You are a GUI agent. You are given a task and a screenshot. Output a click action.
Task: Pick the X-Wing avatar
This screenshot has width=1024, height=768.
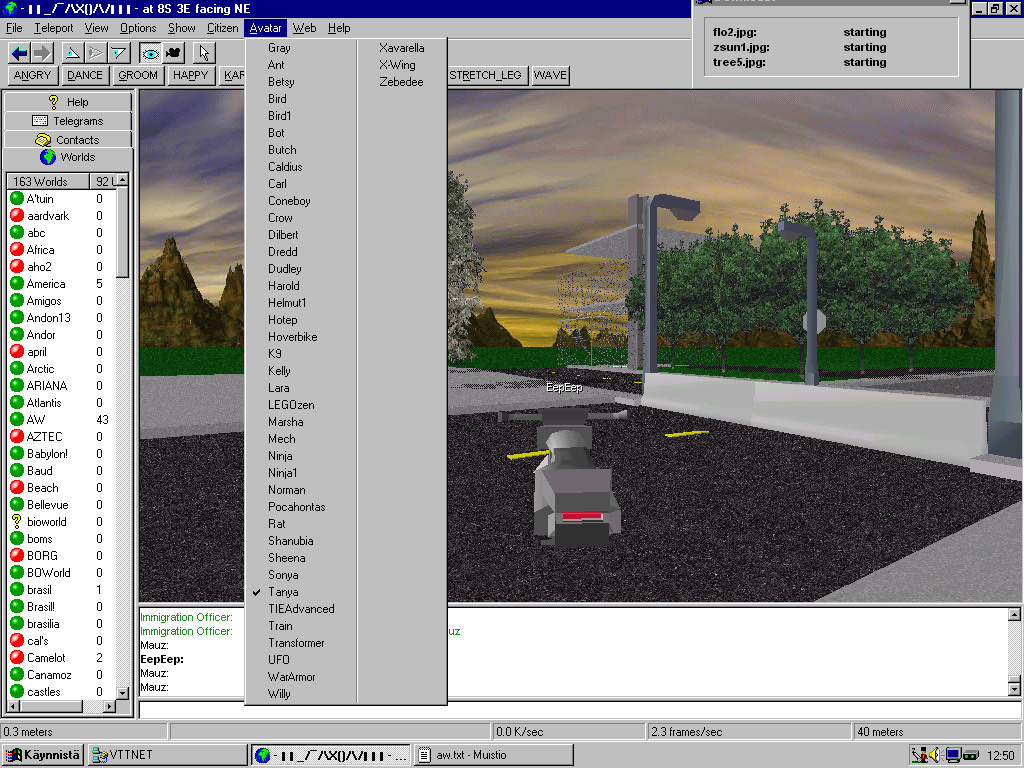click(397, 65)
